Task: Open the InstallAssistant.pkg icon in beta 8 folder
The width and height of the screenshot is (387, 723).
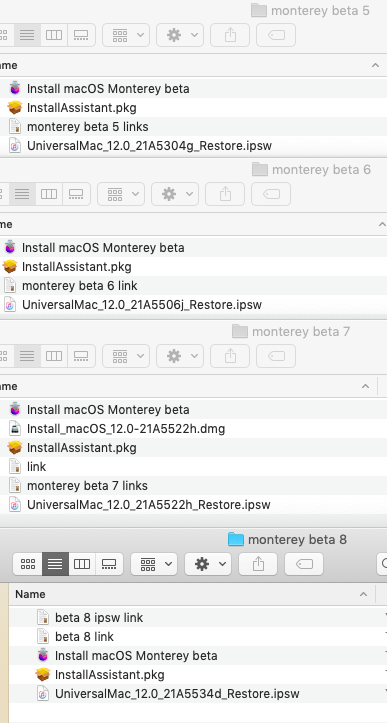Action: (43, 675)
